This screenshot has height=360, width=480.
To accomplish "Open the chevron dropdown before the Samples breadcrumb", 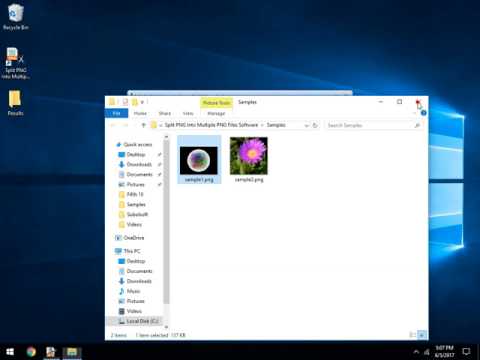I will (262, 125).
